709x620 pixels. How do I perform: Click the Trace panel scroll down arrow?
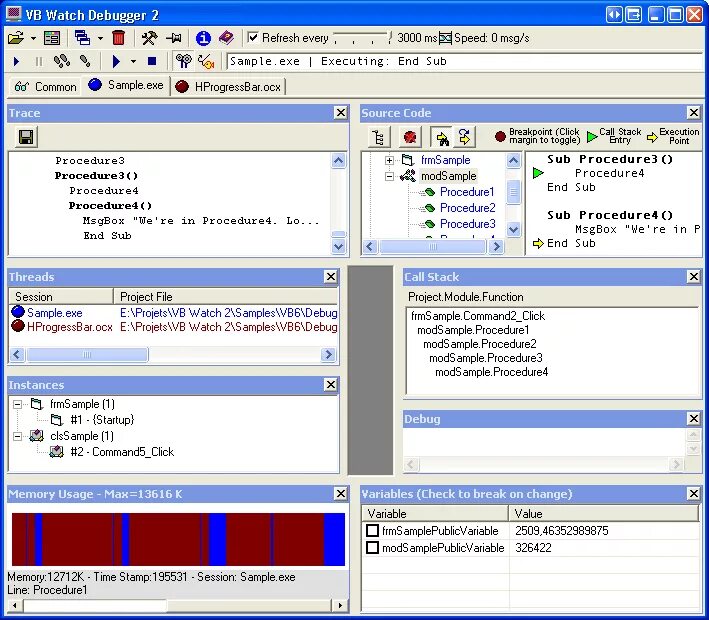tap(339, 246)
